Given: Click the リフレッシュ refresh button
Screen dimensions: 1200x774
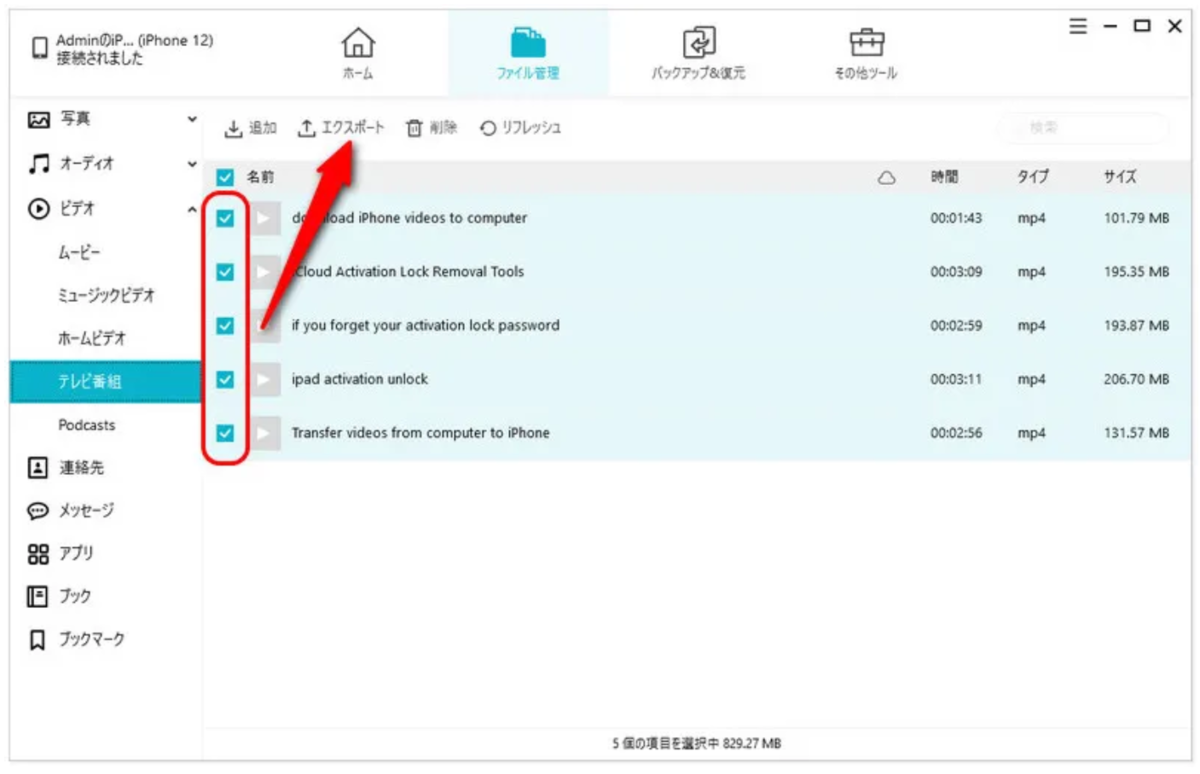Looking at the screenshot, I should pyautogui.click(x=521, y=128).
